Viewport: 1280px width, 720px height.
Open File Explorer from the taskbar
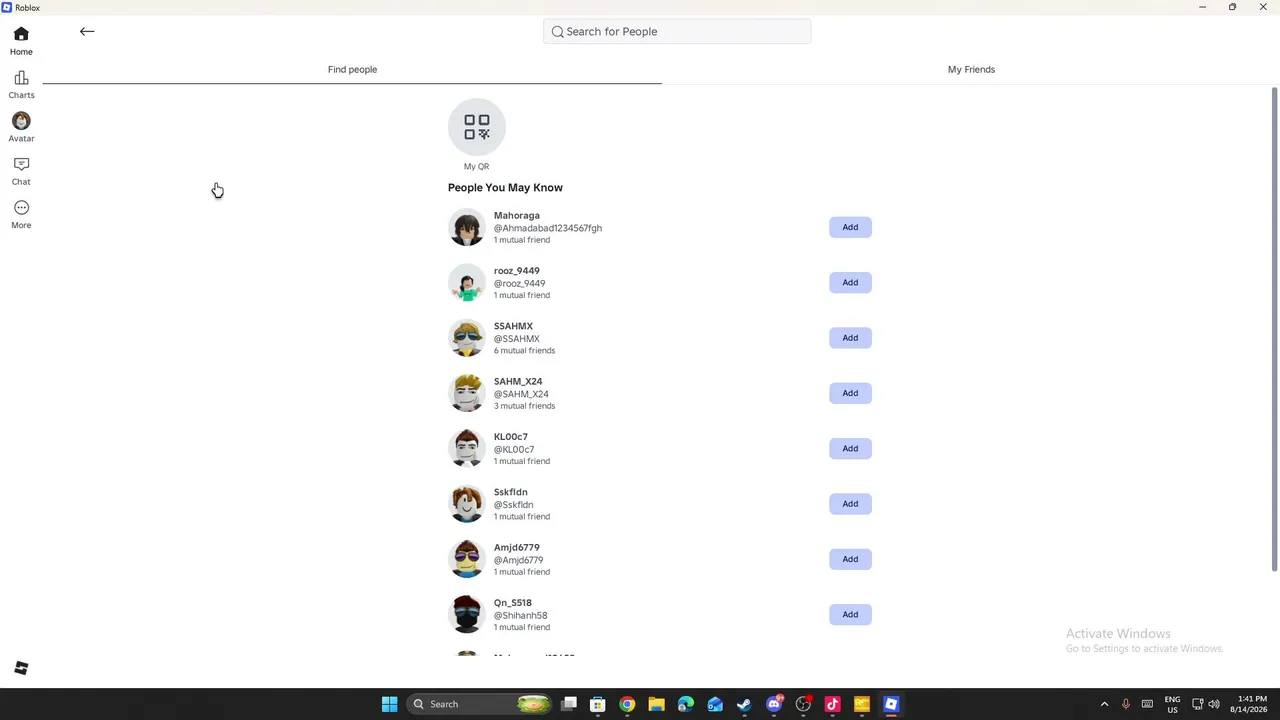656,704
